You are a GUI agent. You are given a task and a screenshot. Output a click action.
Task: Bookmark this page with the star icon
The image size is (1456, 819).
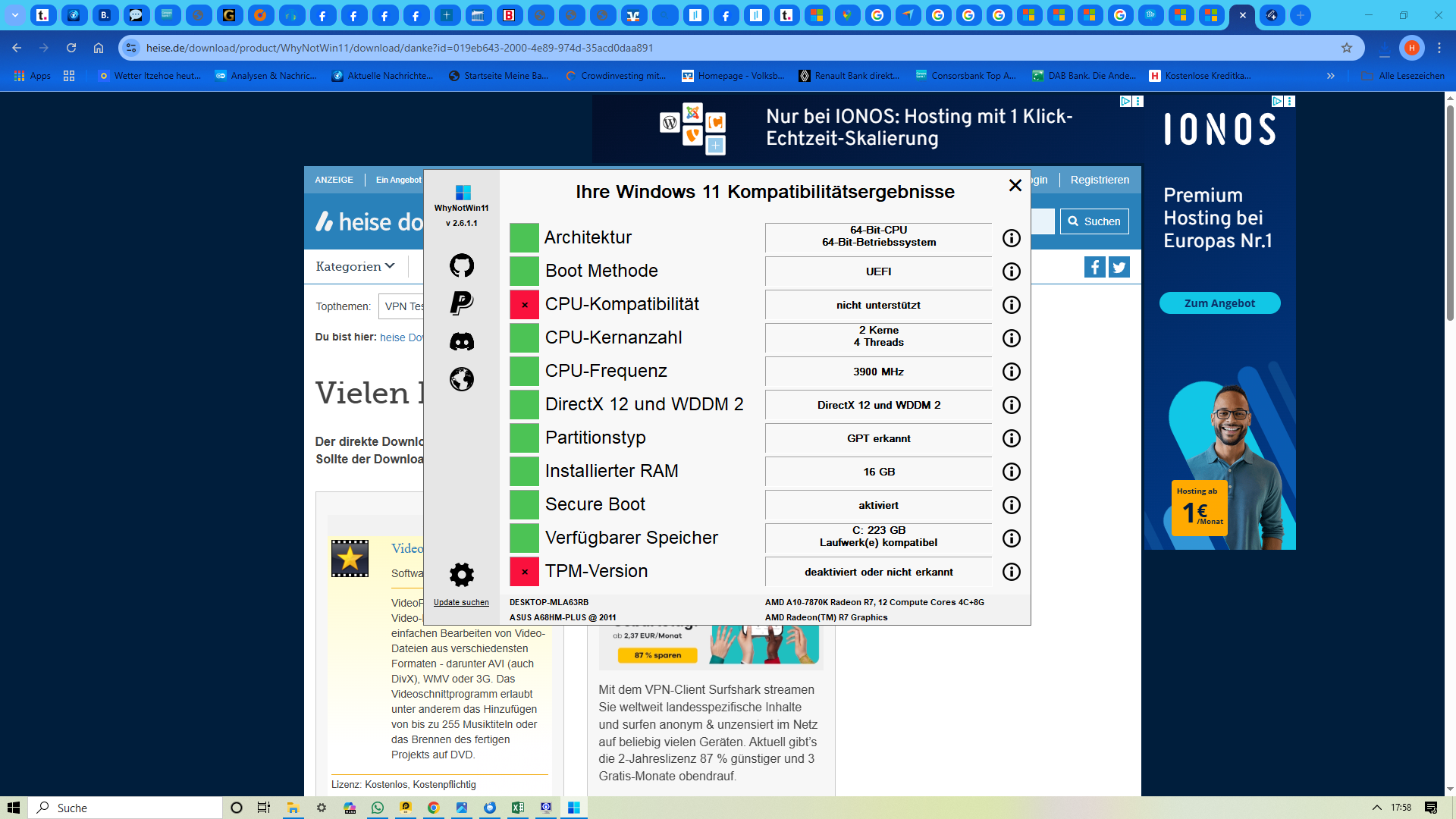[x=1347, y=48]
